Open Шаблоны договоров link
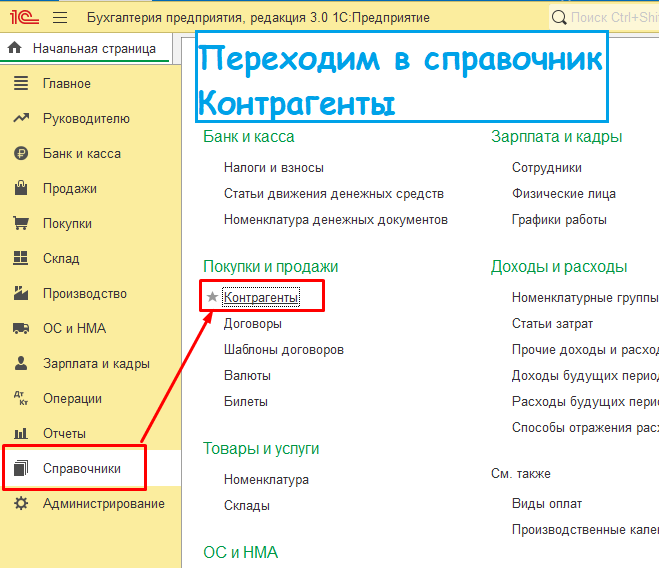659x568 pixels. (284, 349)
